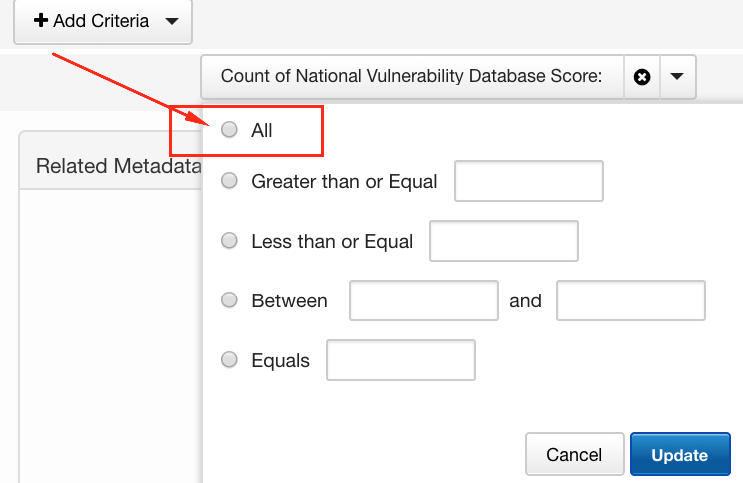Click the Less than or Equal value field

504,241
